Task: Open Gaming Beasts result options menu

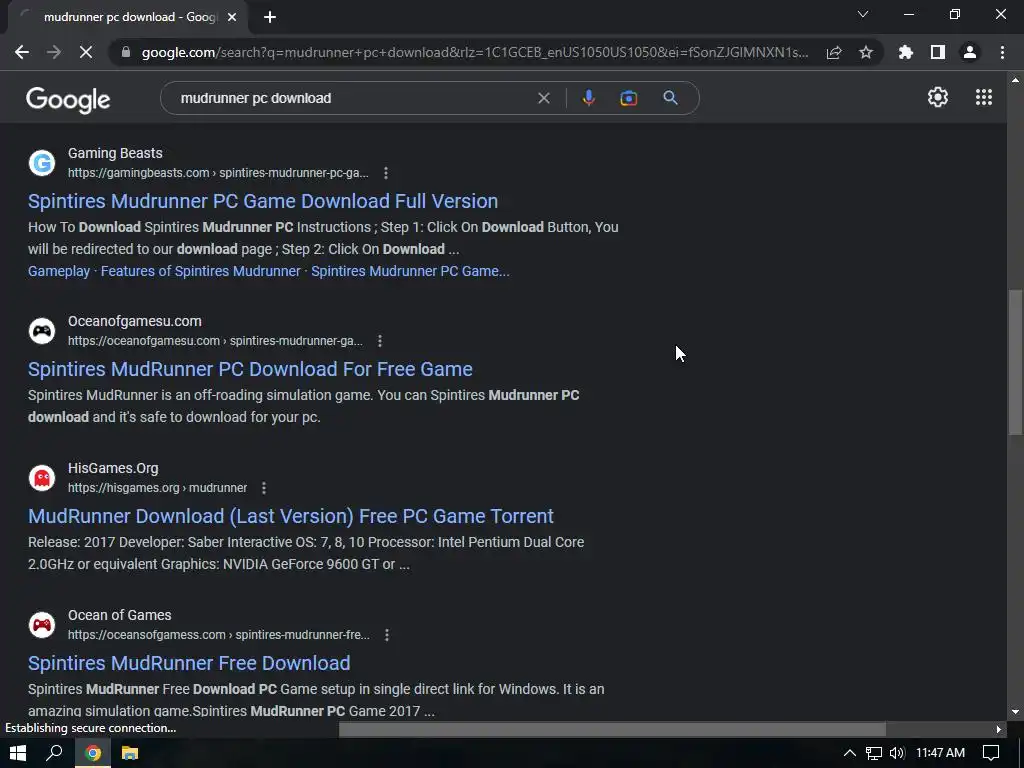Action: [386, 173]
